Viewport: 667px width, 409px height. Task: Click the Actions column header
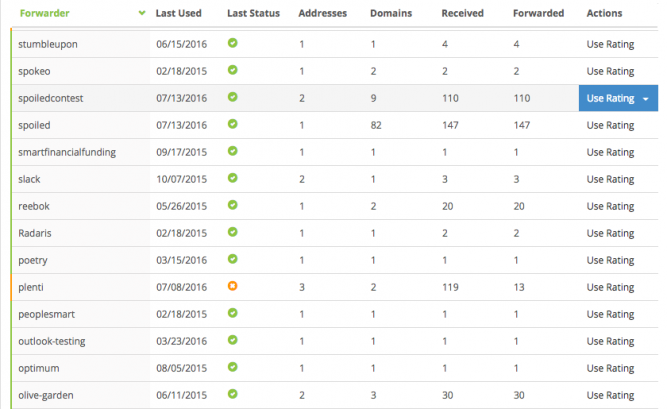(x=604, y=13)
